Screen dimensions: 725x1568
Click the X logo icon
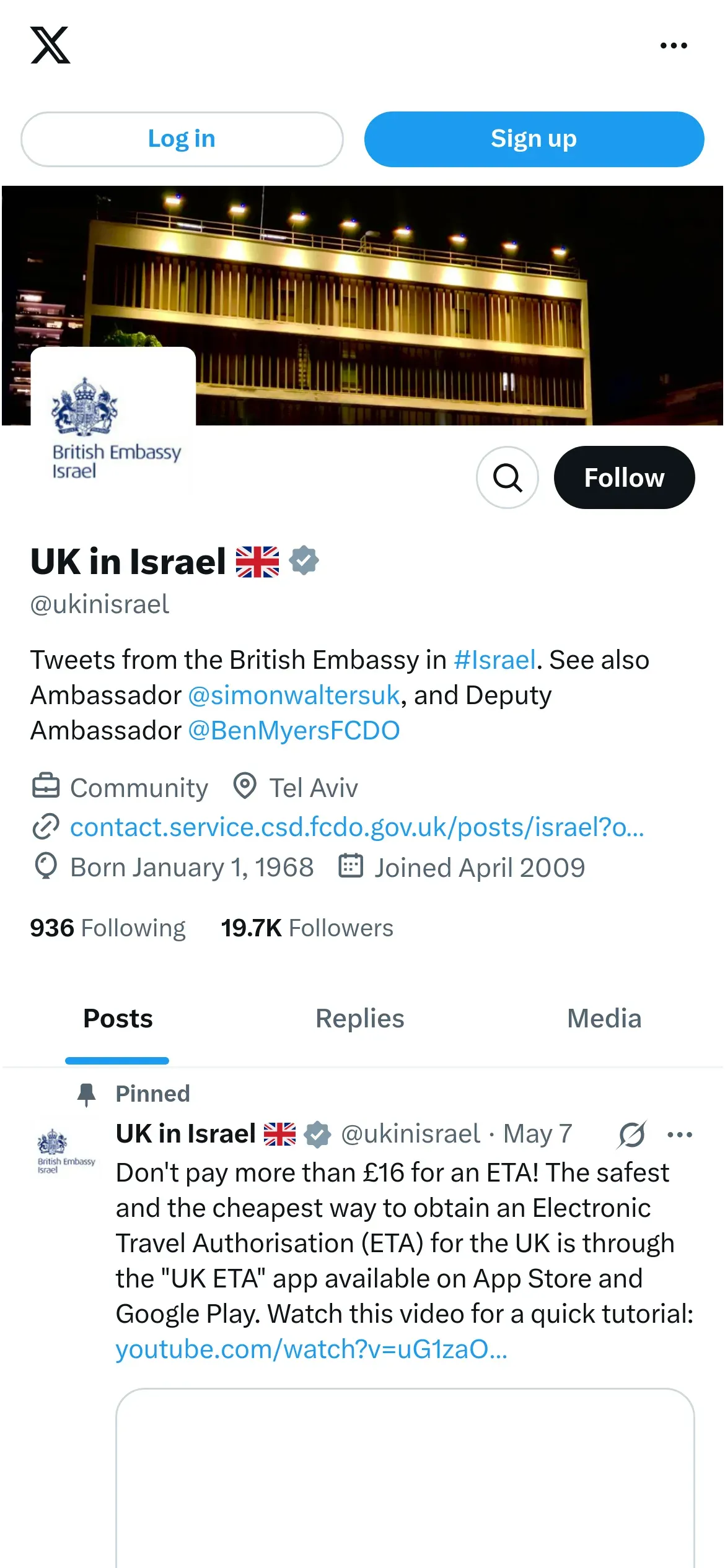click(50, 45)
